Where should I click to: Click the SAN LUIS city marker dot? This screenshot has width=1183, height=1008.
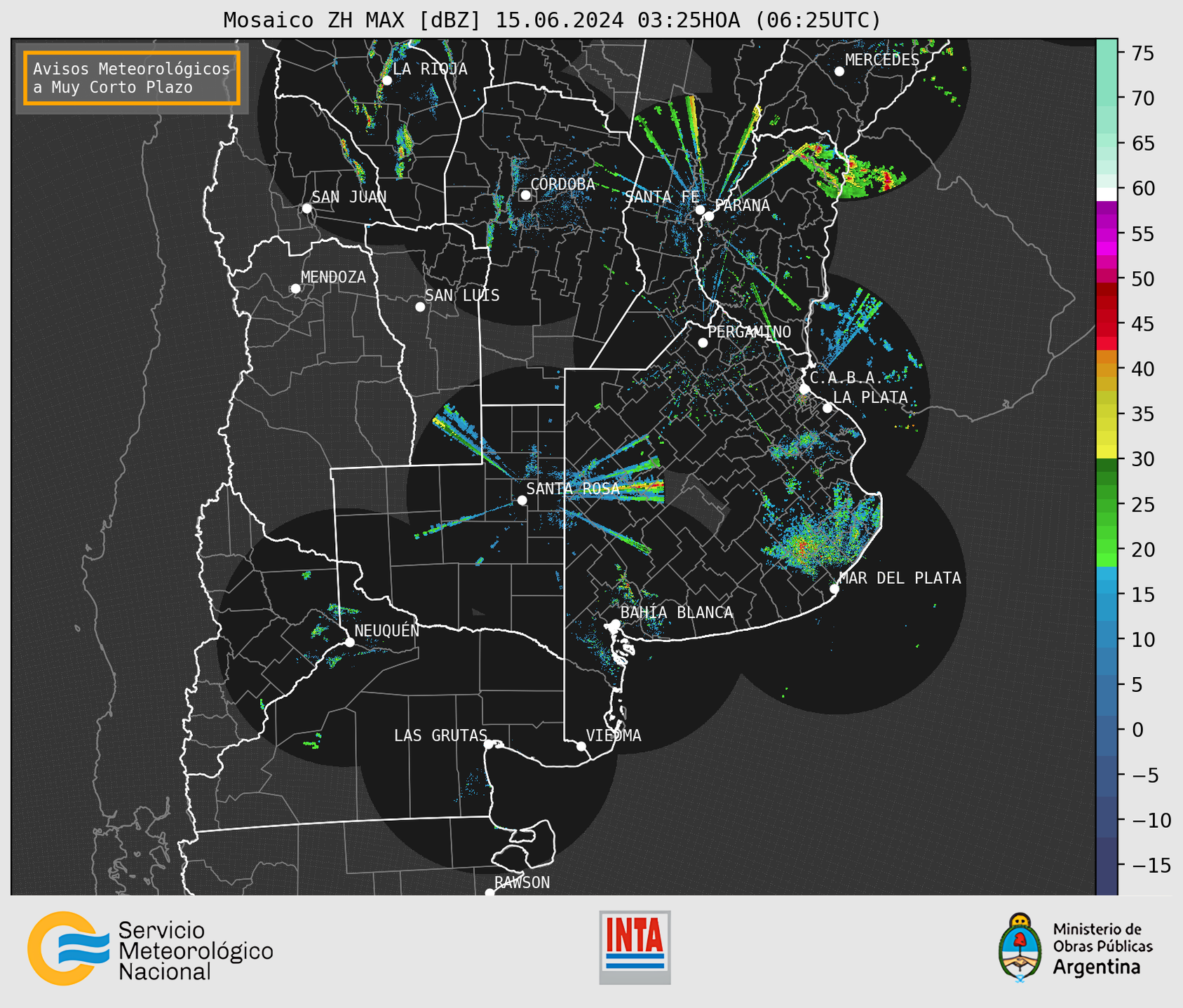(420, 307)
